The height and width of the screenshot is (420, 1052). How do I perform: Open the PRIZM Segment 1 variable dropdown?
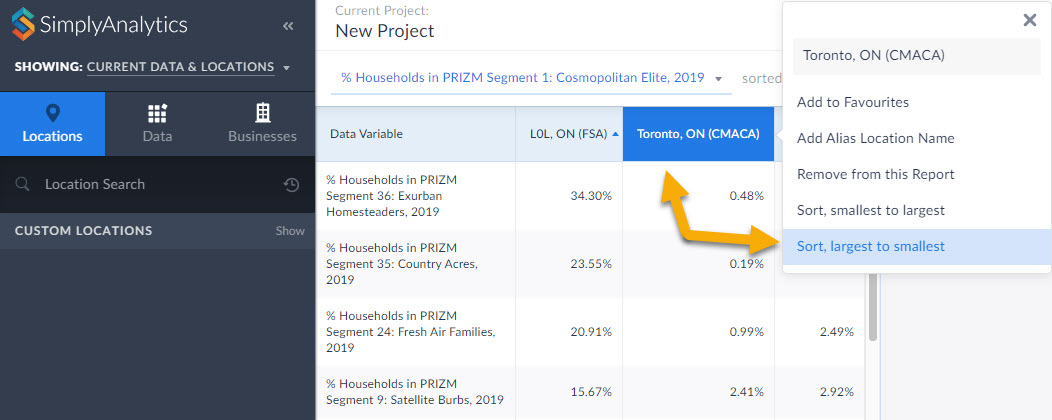[531, 78]
